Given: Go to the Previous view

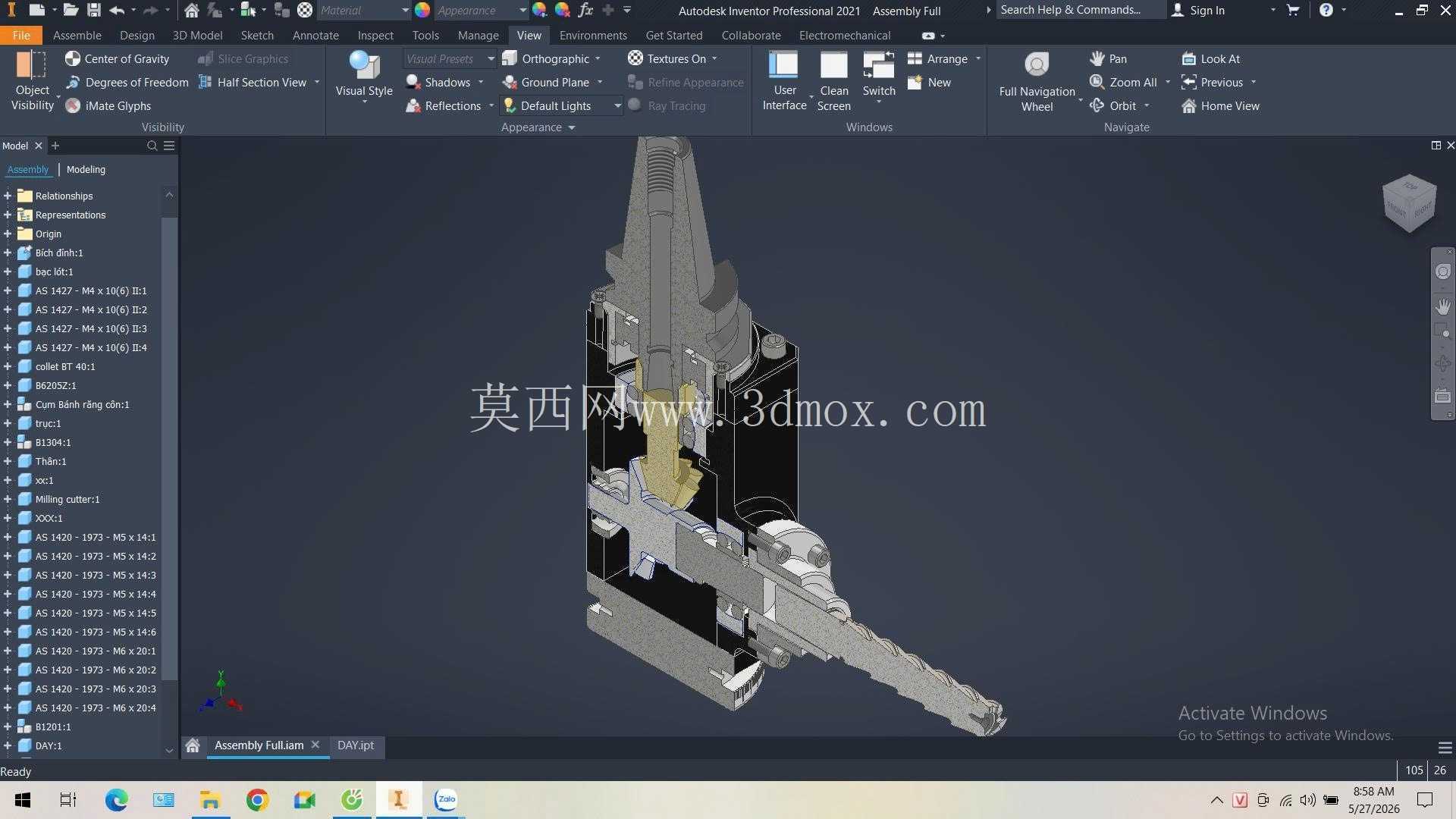Looking at the screenshot, I should click(1212, 82).
